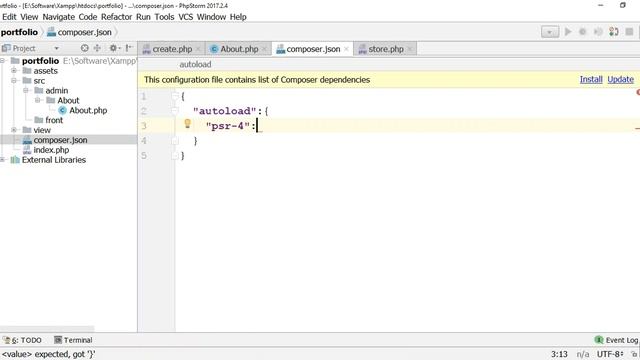Collapse the About folder node

click(38, 100)
